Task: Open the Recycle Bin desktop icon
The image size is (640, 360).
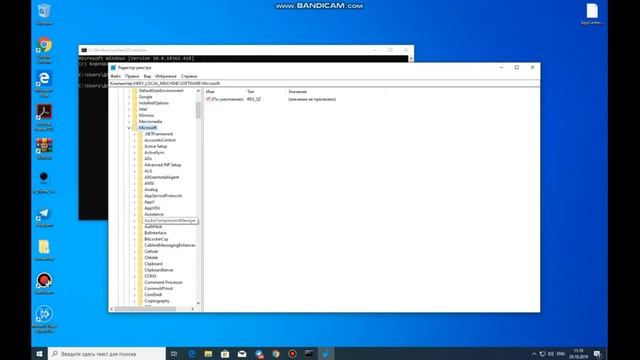Action: coord(44,14)
